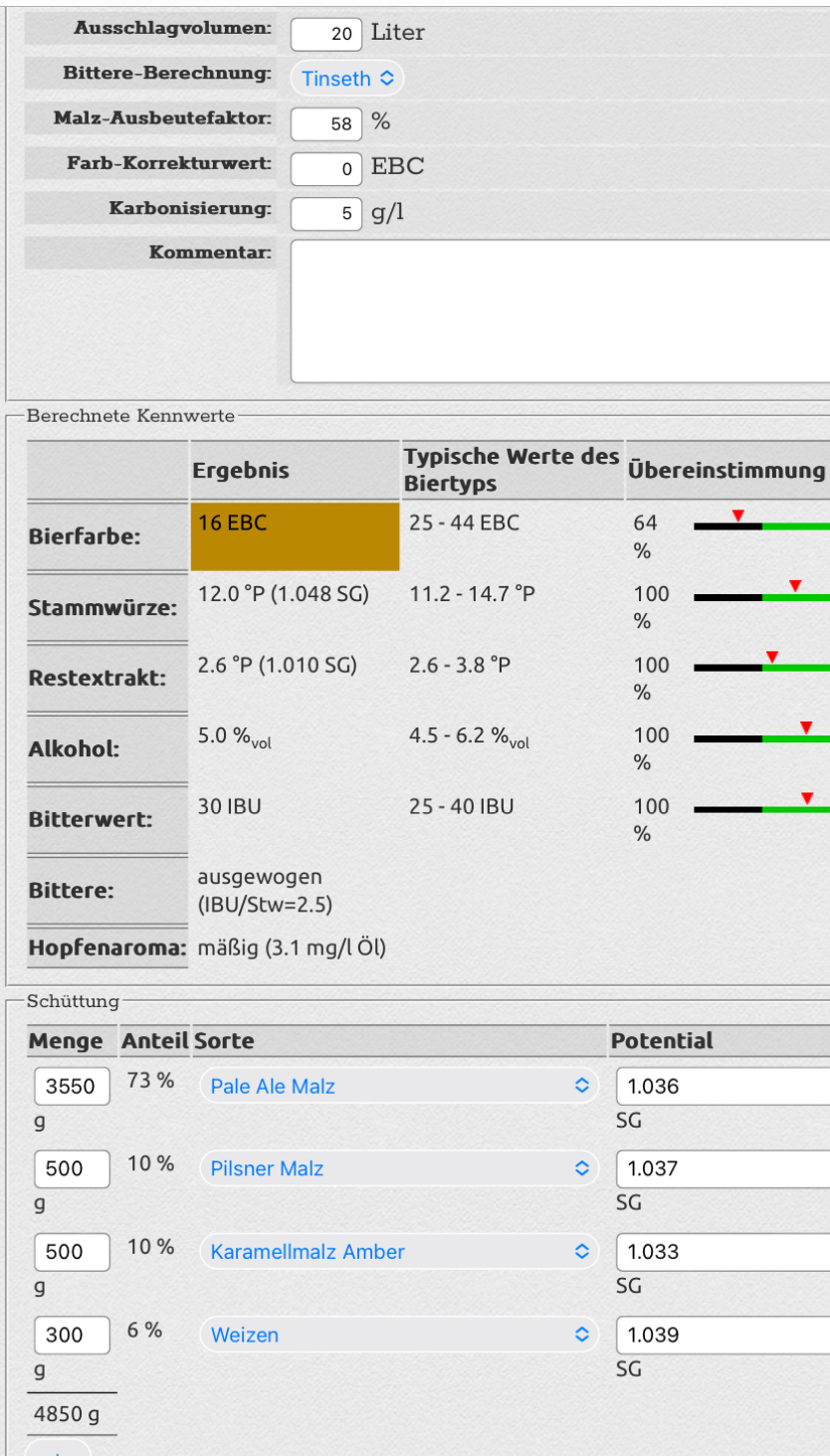
Task: Click inside the Kommentar text area
Action: point(559,311)
